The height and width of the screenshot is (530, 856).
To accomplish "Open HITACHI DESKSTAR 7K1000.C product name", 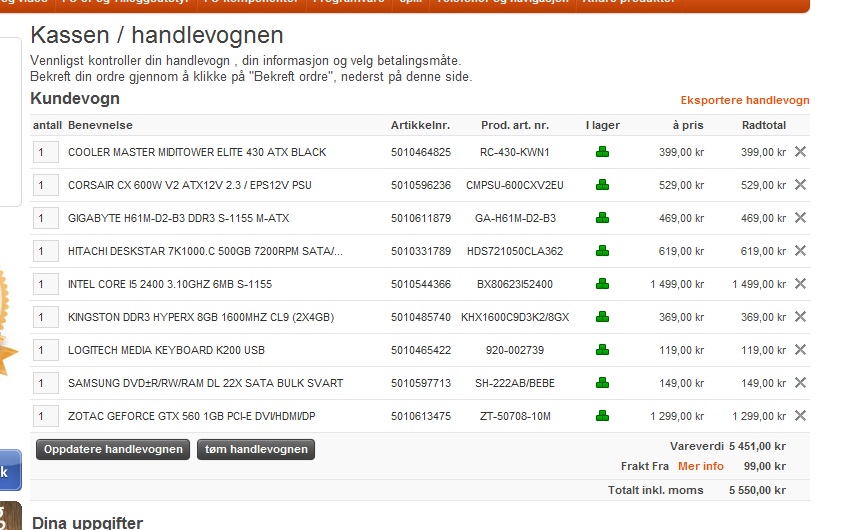I will click(205, 251).
